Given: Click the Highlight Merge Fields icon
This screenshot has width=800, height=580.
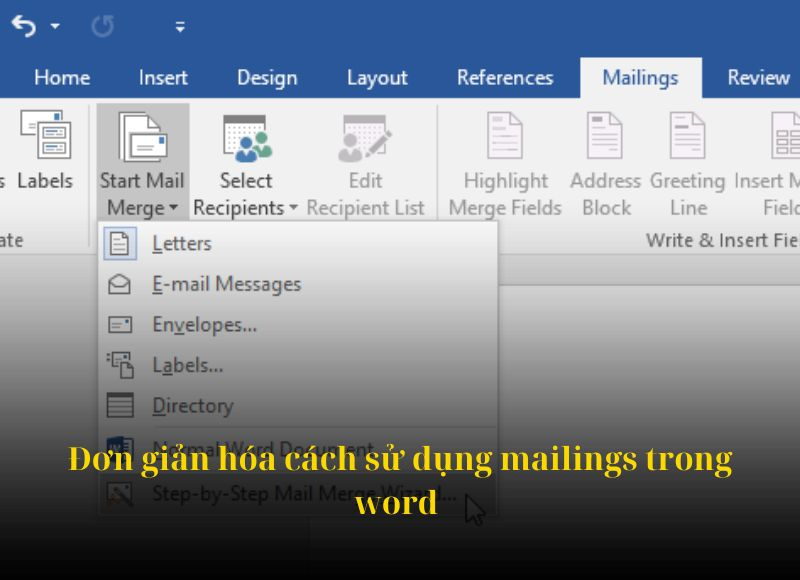Looking at the screenshot, I should pyautogui.click(x=505, y=135).
